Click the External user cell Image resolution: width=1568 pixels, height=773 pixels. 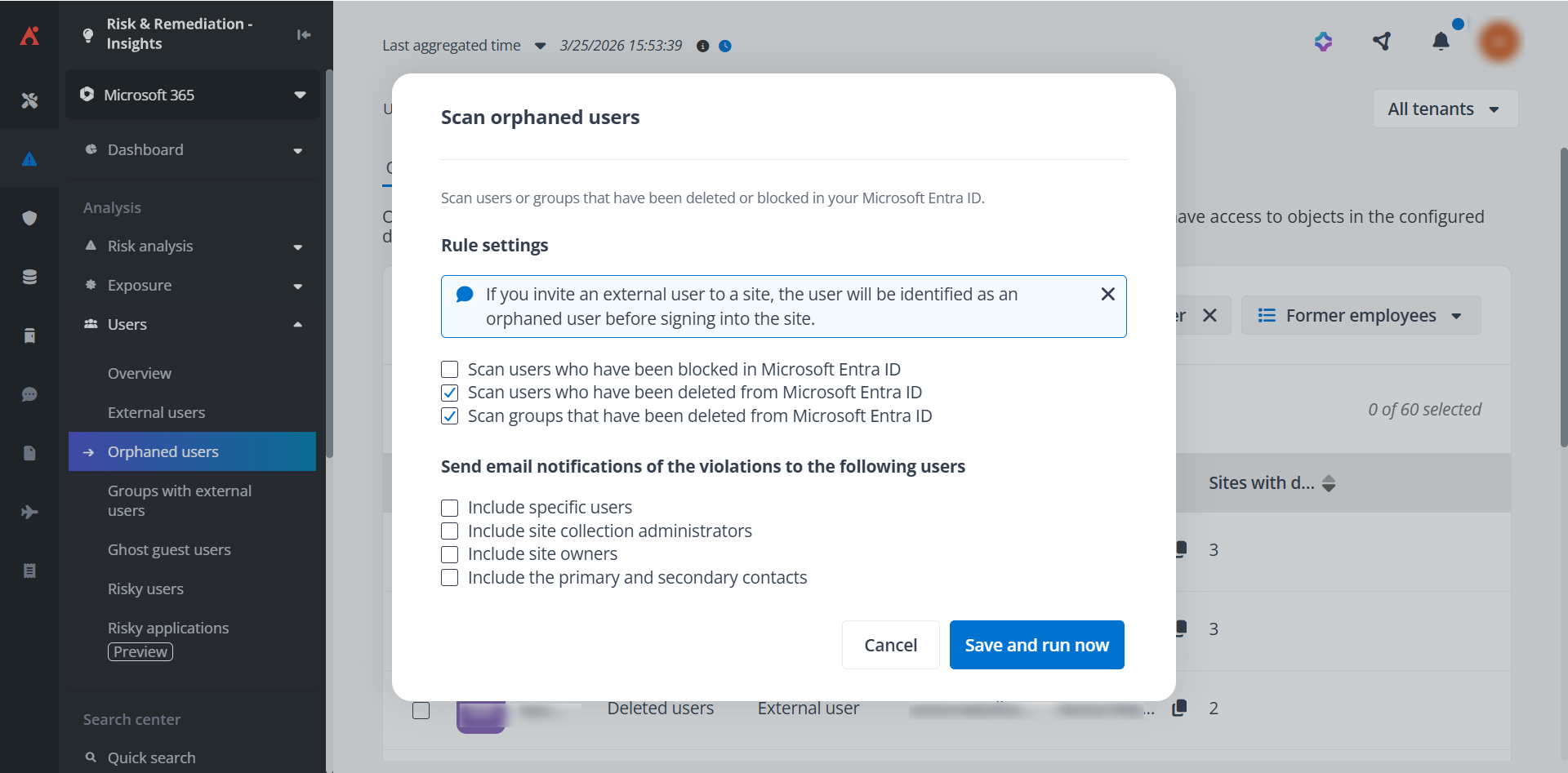click(808, 709)
